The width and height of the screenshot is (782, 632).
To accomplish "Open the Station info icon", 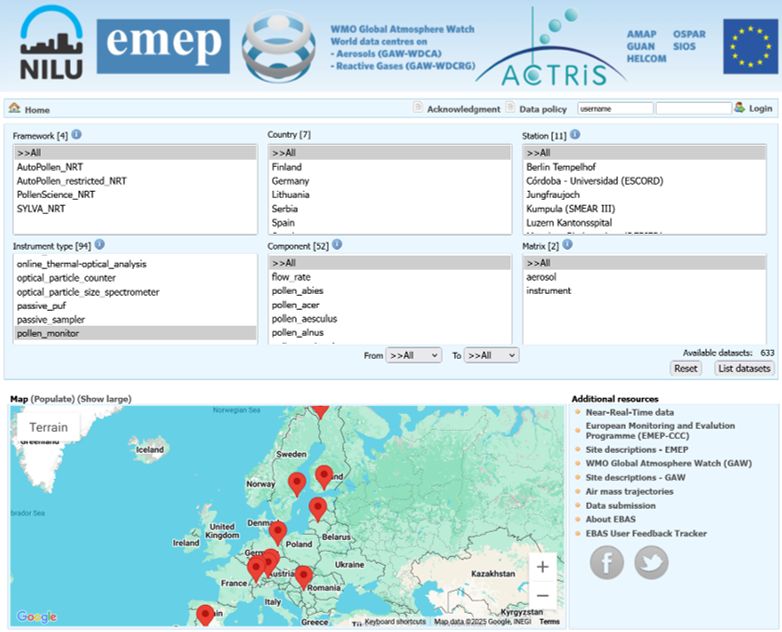I will (x=575, y=134).
